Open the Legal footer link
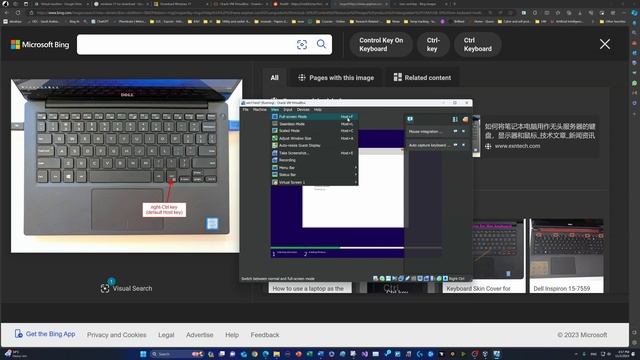The height and width of the screenshot is (360, 640). 166,335
